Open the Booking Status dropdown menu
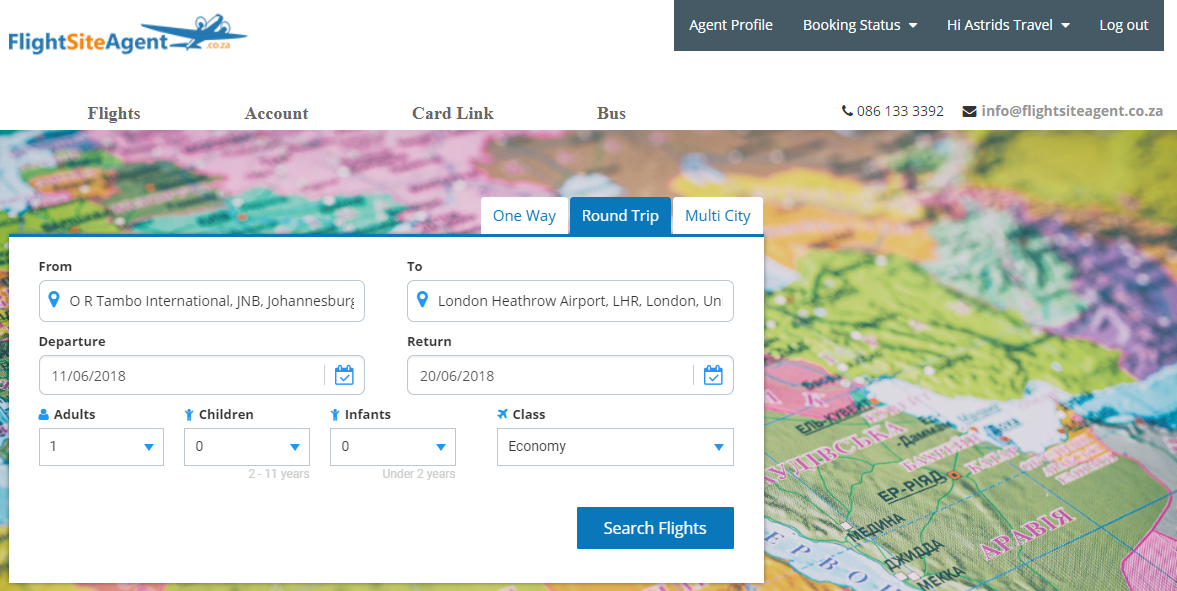Screen dimensions: 1177x591 (x=859, y=25)
